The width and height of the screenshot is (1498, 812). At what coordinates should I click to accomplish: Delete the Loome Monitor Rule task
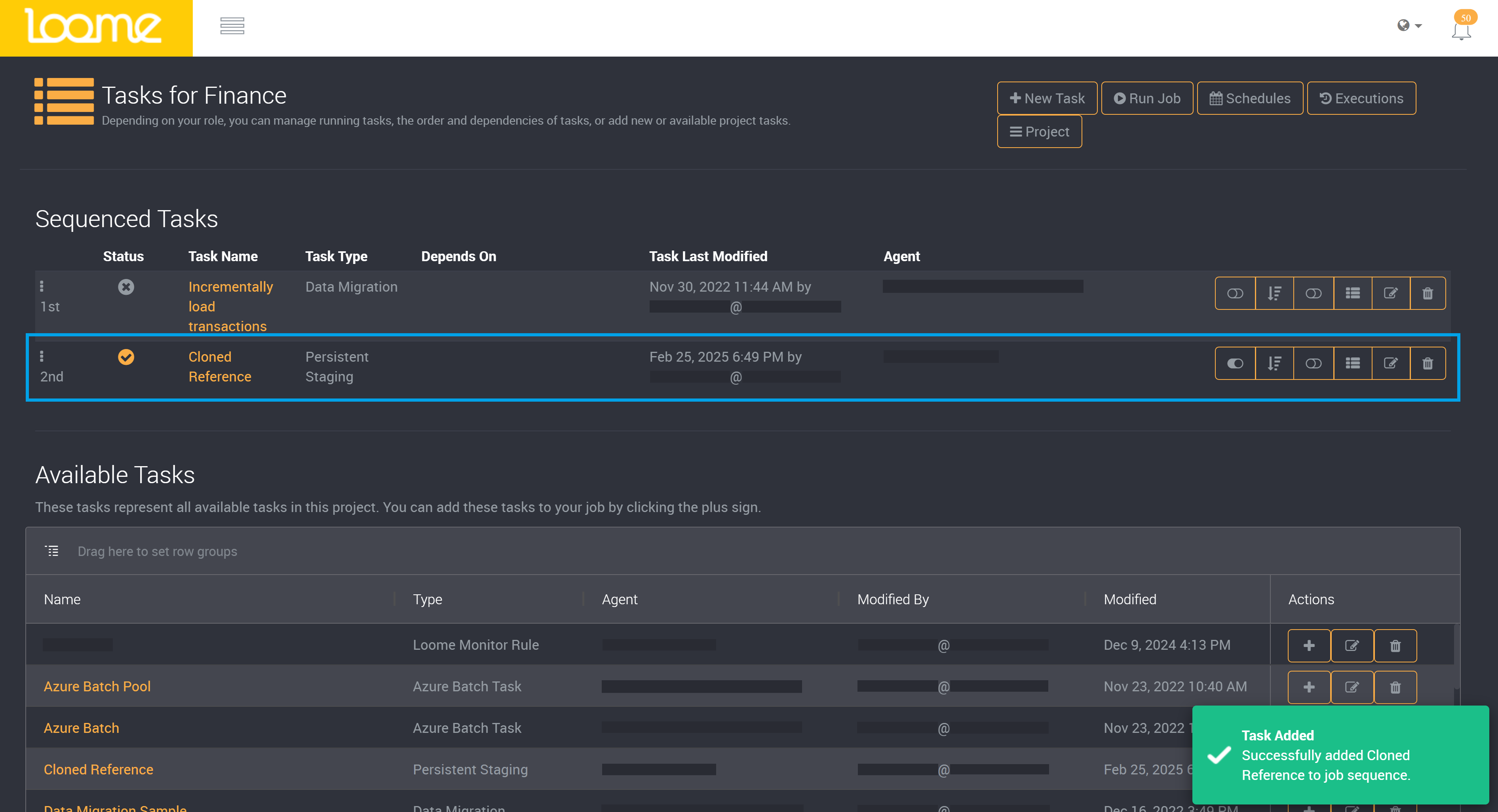(1395, 646)
